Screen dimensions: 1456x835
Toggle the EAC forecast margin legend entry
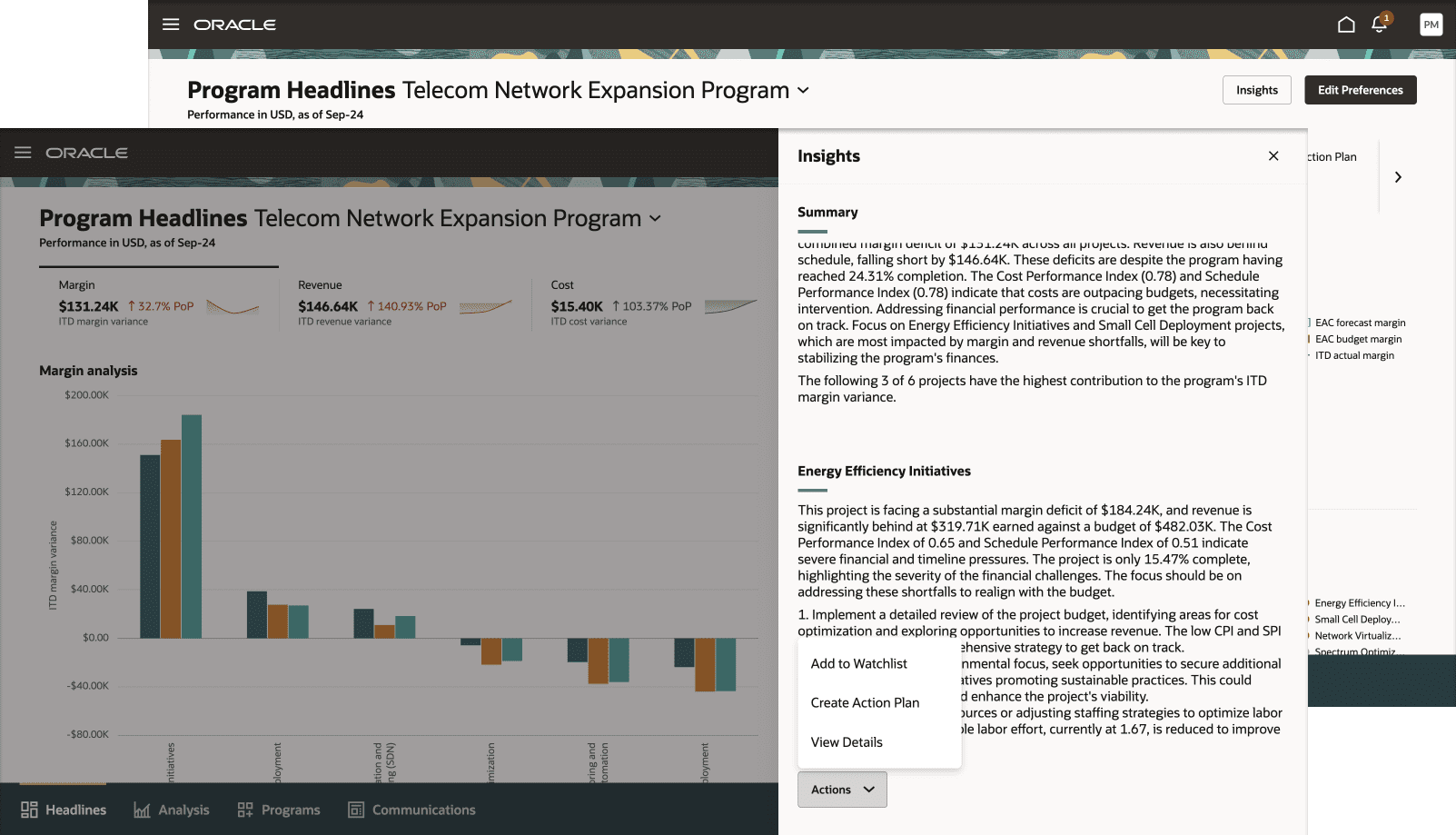click(x=1359, y=323)
